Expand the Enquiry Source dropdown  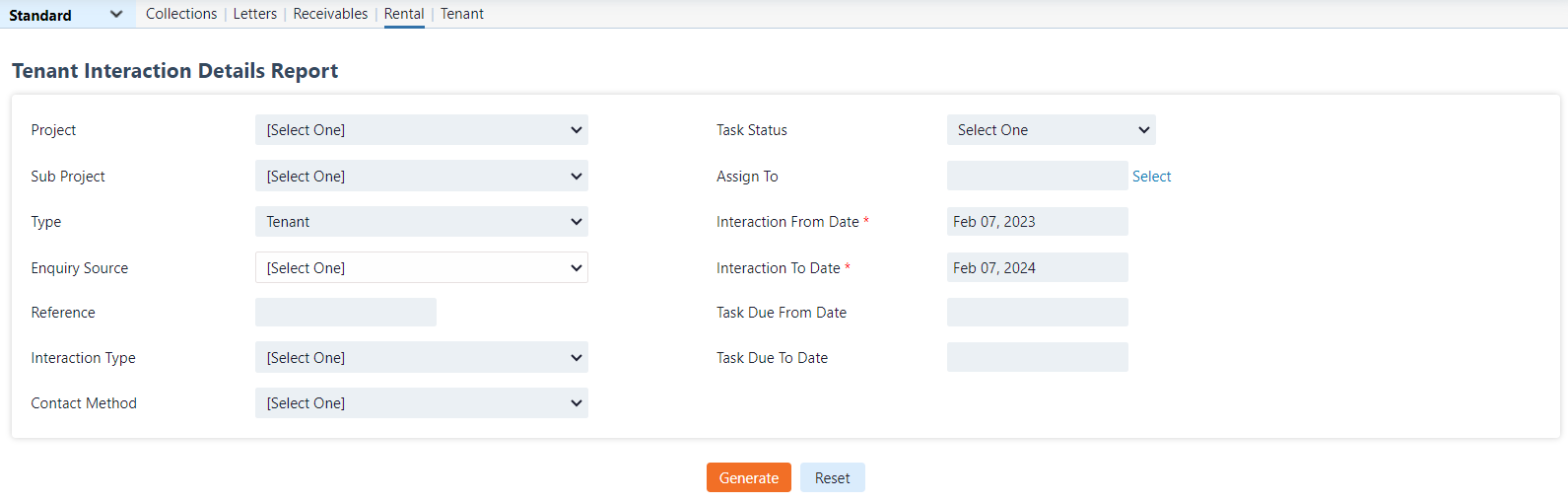click(421, 268)
